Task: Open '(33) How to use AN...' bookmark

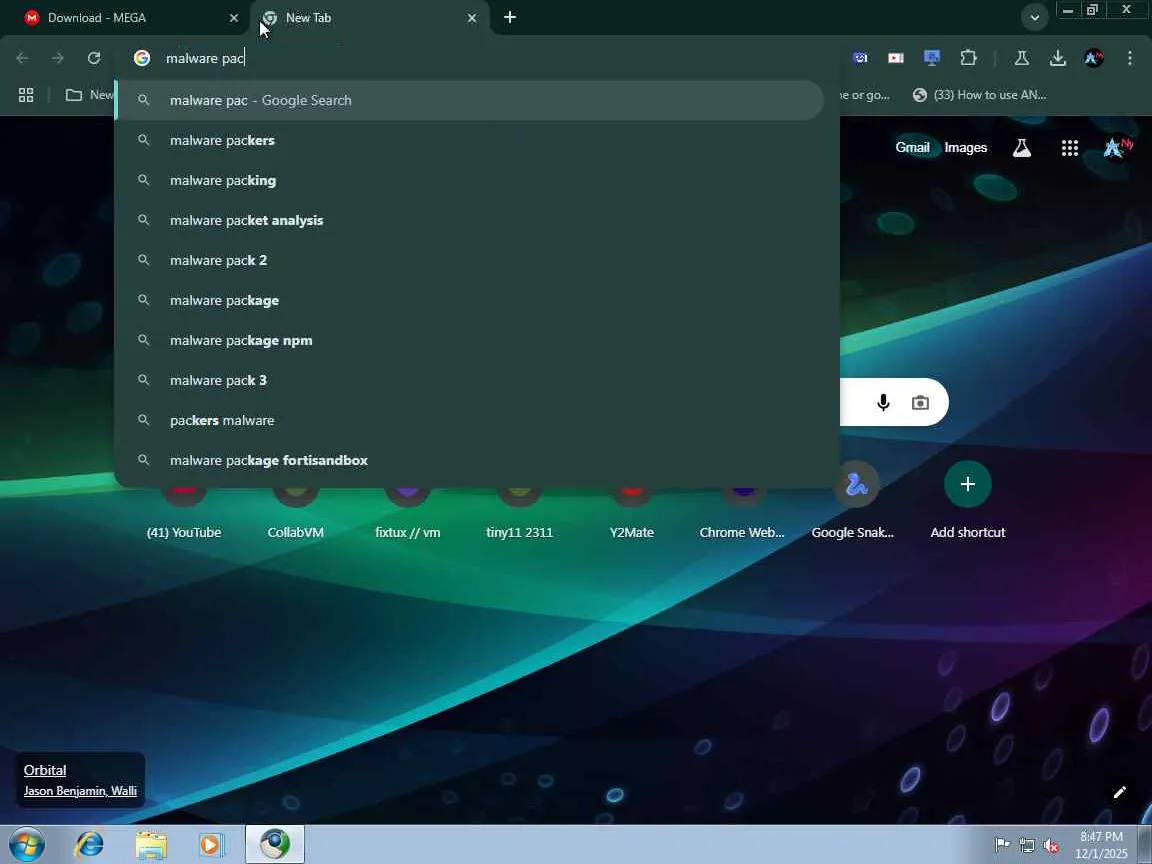Action: [x=979, y=95]
